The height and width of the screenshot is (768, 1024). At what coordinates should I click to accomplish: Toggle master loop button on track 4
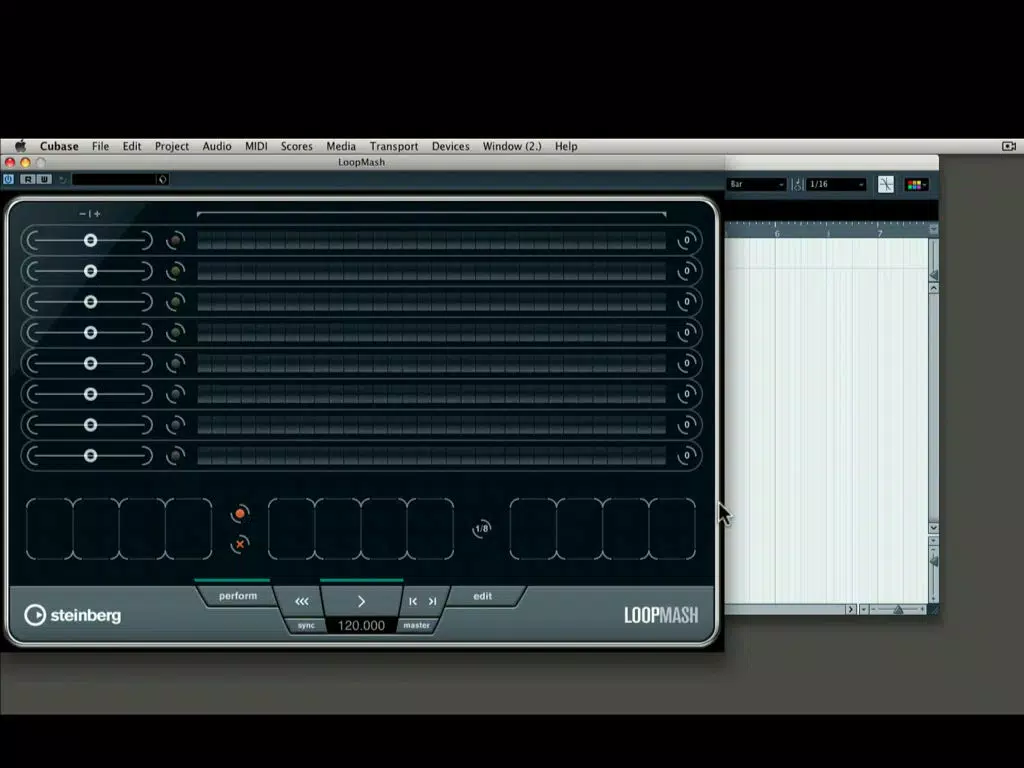[175, 332]
